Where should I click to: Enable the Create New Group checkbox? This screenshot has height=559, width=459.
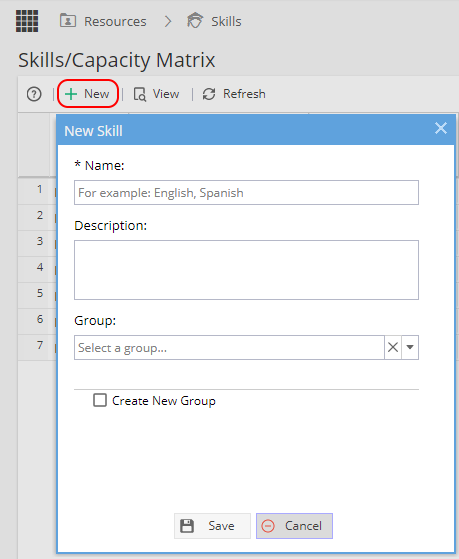(100, 400)
